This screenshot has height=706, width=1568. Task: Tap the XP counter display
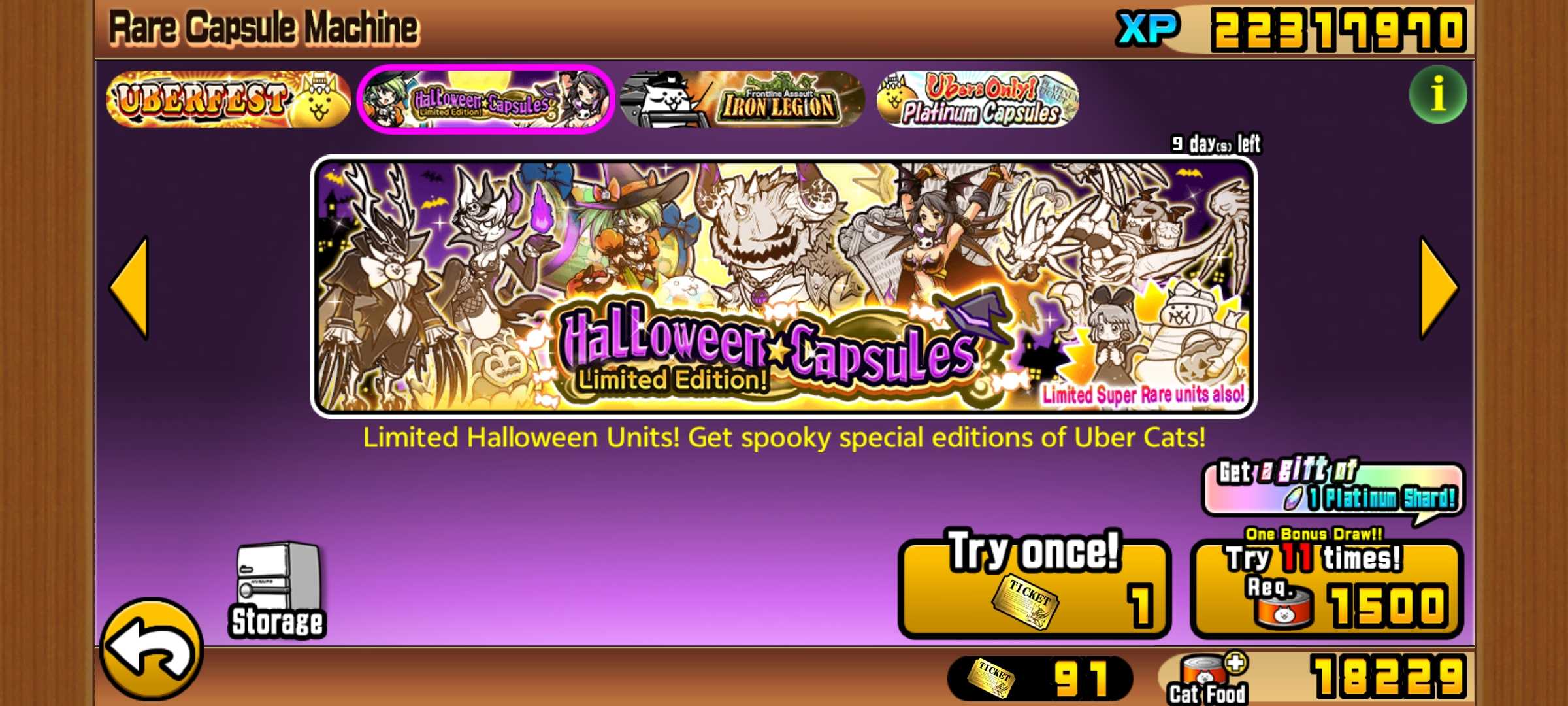pos(1290,29)
